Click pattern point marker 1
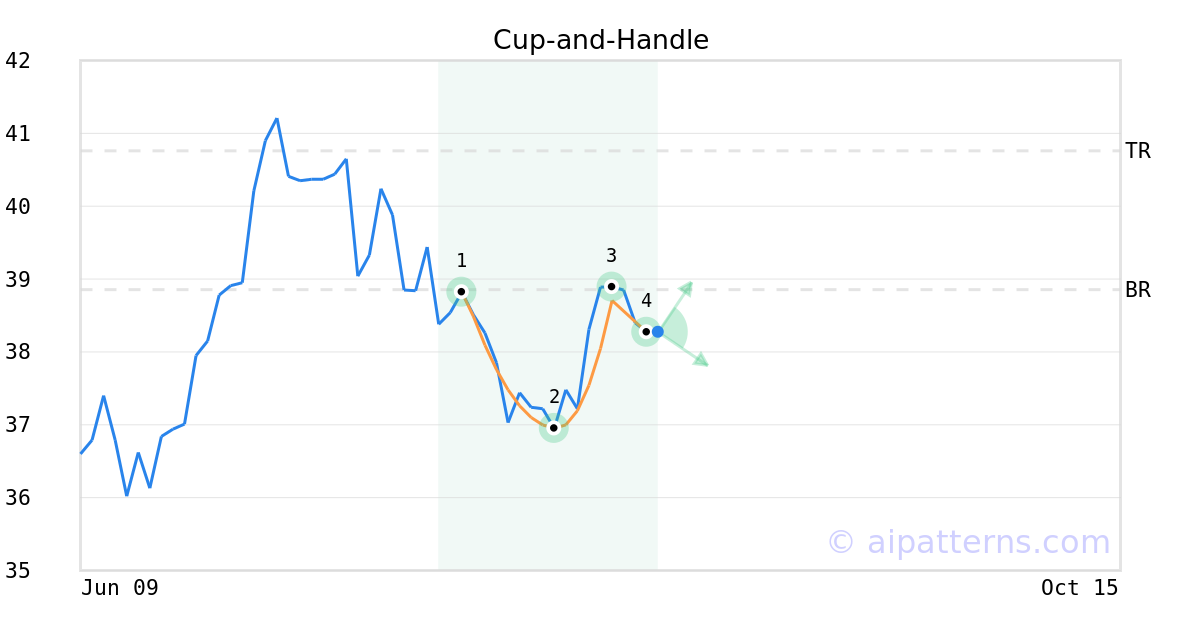 [461, 292]
